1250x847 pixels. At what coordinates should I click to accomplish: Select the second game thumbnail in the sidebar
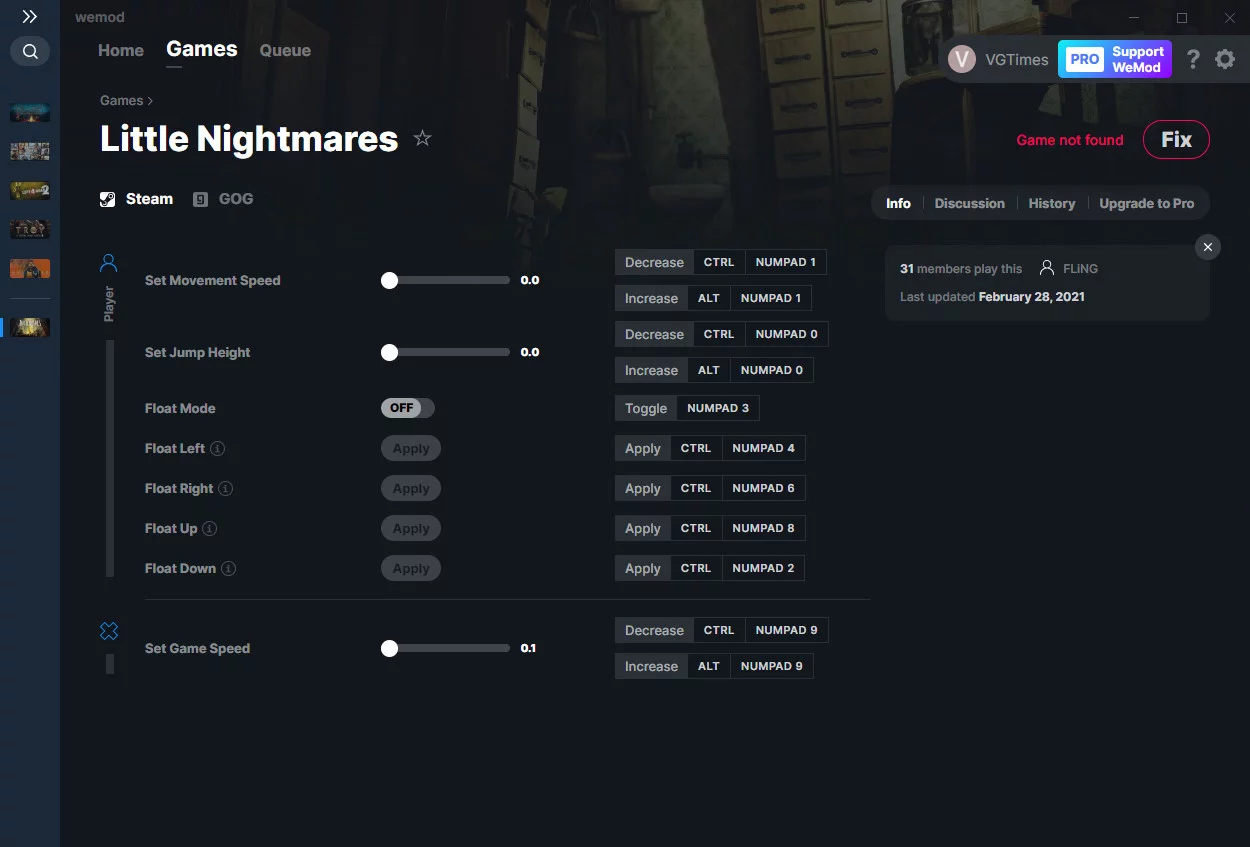[30, 152]
